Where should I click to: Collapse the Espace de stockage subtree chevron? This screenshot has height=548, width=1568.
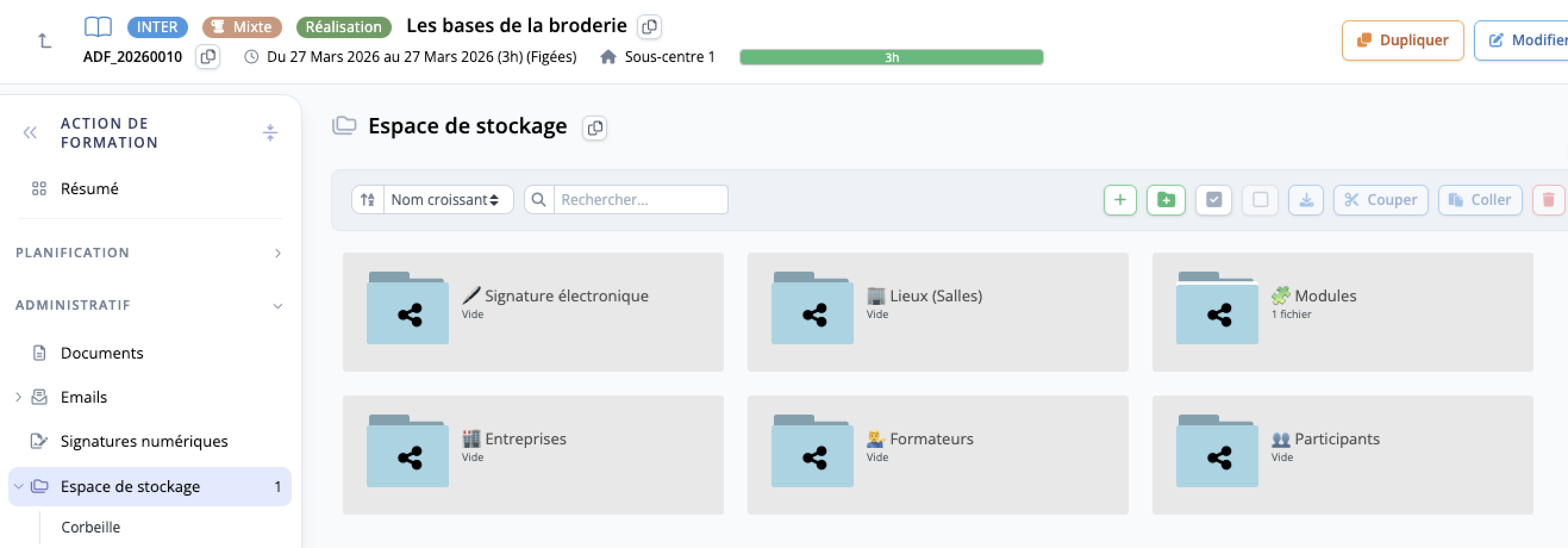18,487
